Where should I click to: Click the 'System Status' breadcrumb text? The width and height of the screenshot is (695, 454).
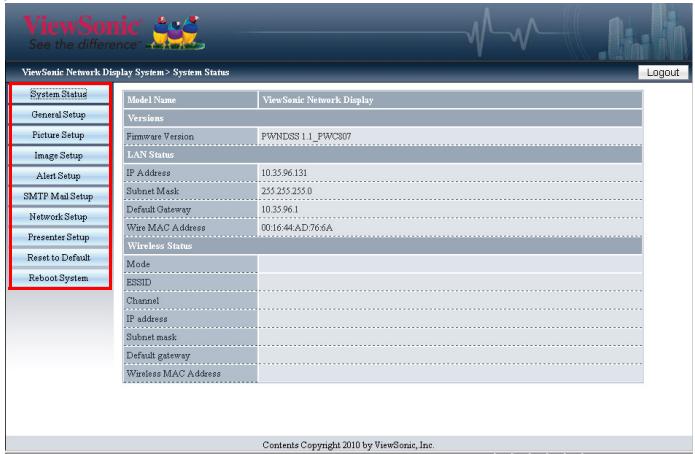click(201, 72)
